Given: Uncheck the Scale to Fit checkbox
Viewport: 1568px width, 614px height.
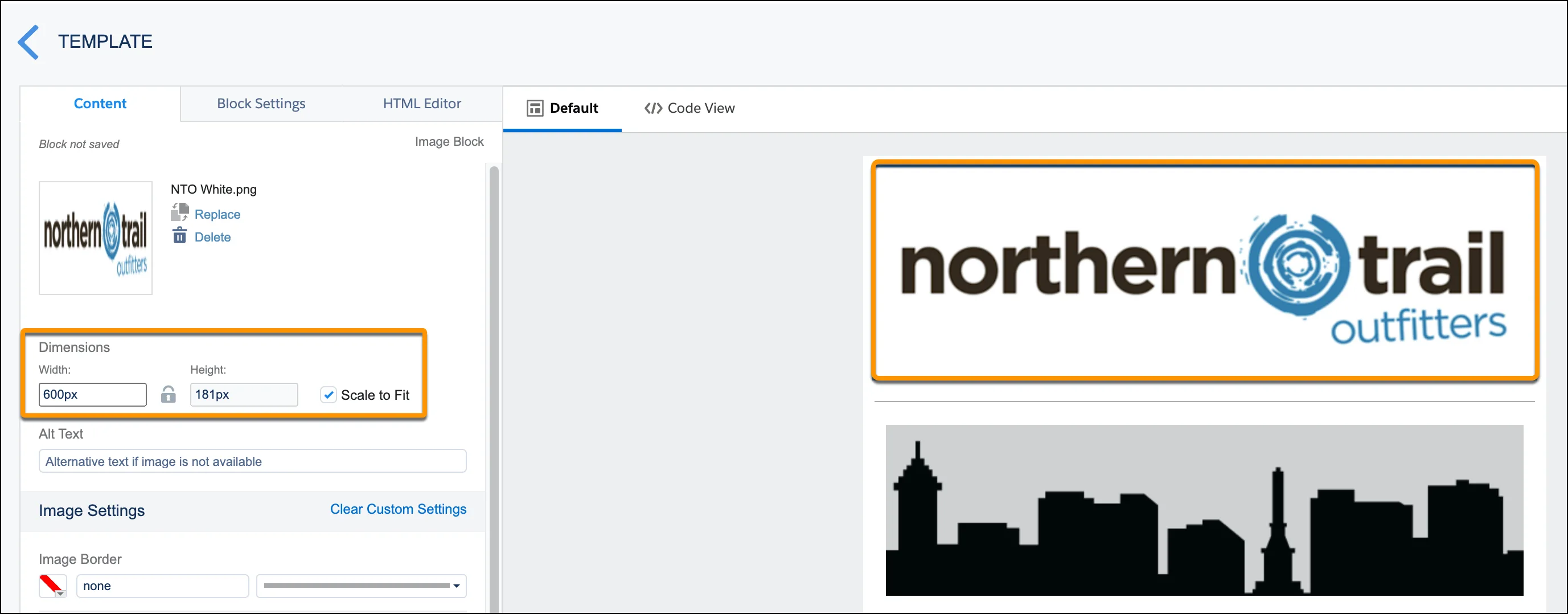Looking at the screenshot, I should [329, 395].
